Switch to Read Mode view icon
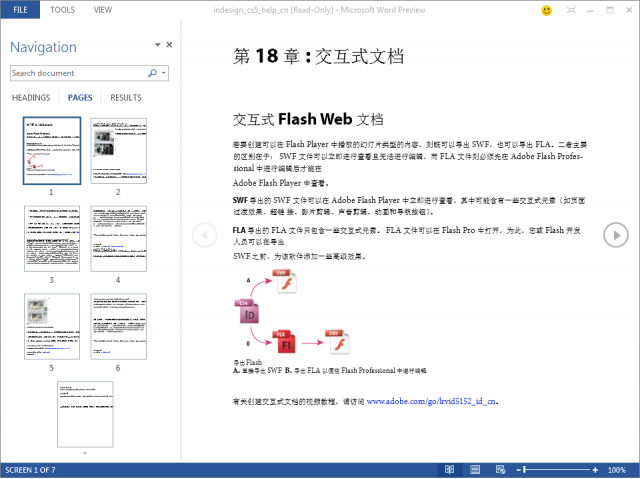The image size is (640, 479). (449, 469)
